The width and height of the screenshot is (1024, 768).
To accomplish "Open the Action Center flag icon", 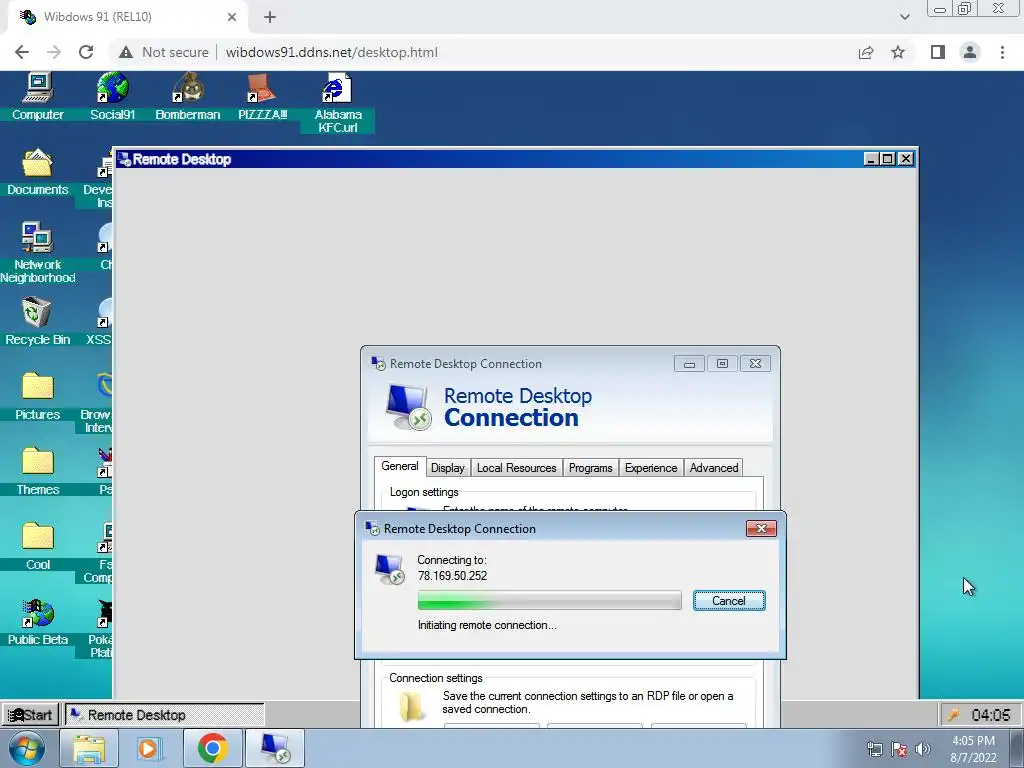I will tap(899, 749).
